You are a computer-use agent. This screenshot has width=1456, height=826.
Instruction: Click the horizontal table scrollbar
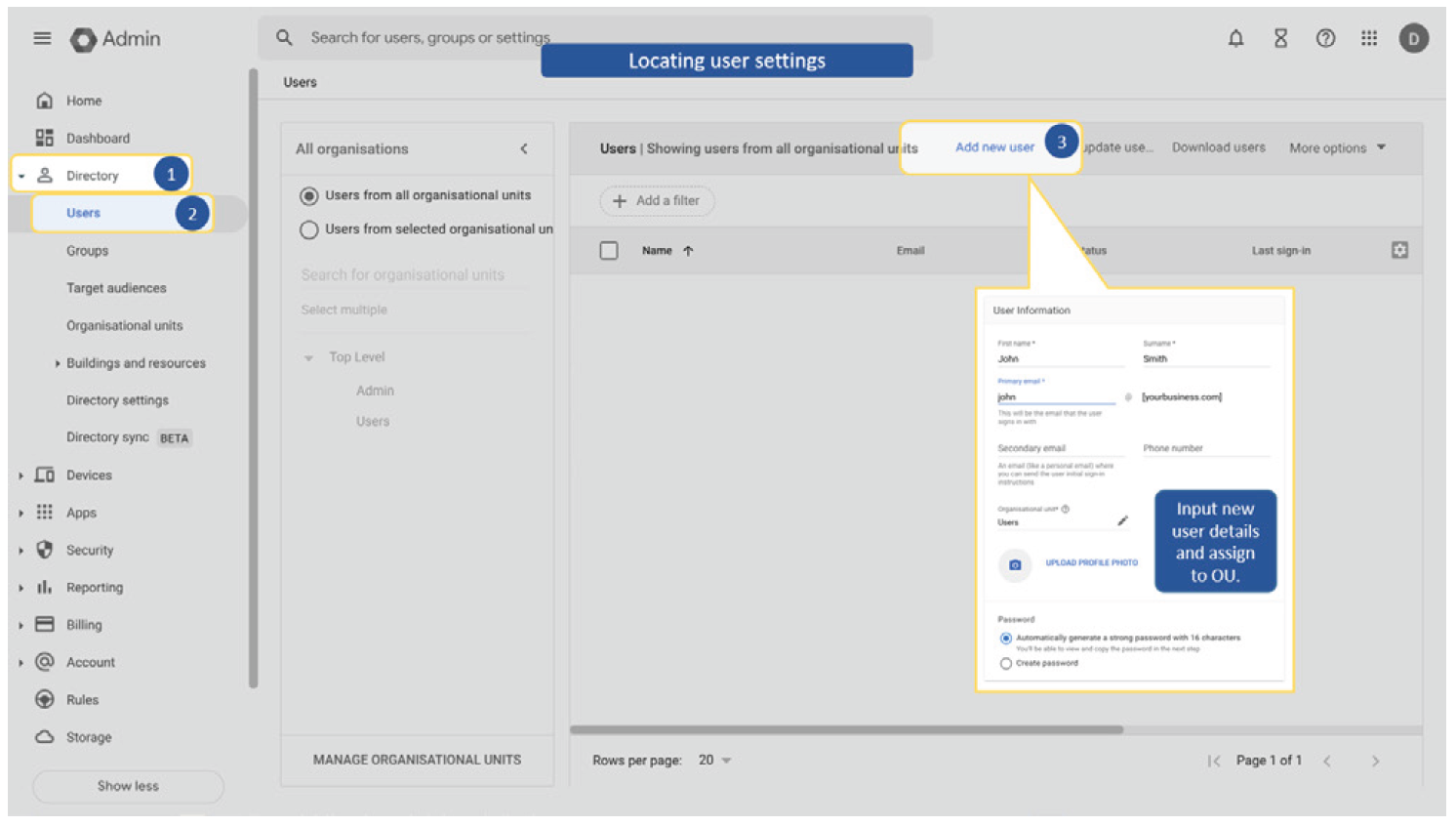[846, 729]
